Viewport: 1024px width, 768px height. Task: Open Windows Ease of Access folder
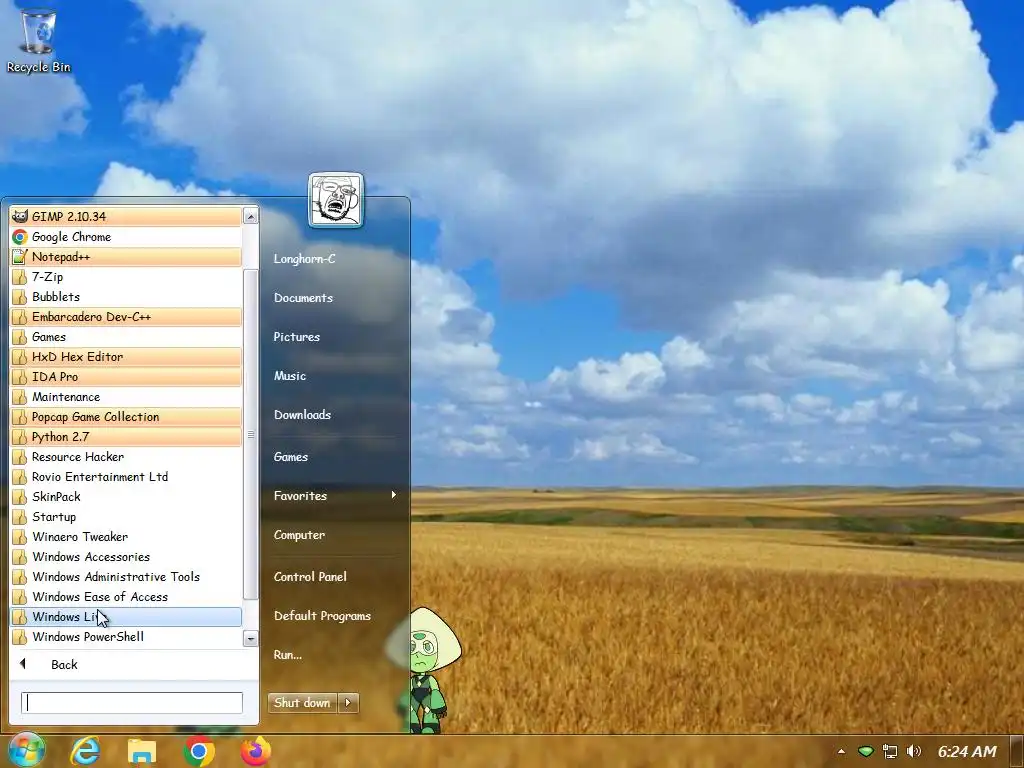(126, 597)
